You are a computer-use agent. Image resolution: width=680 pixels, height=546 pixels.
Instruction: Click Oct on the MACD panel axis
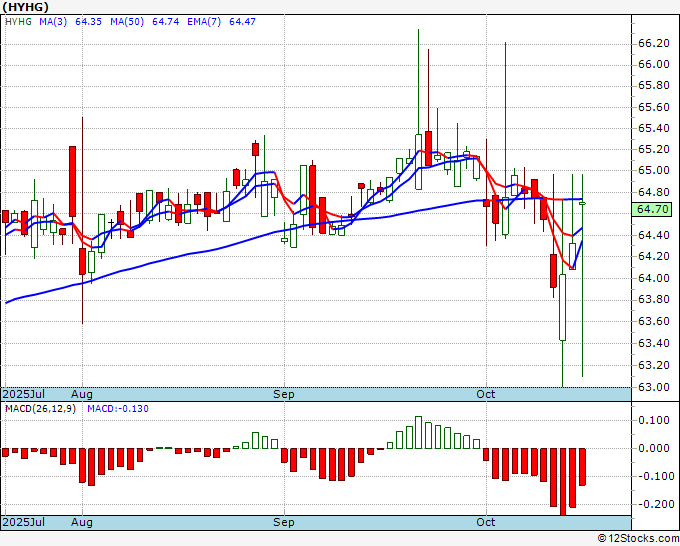[485, 522]
